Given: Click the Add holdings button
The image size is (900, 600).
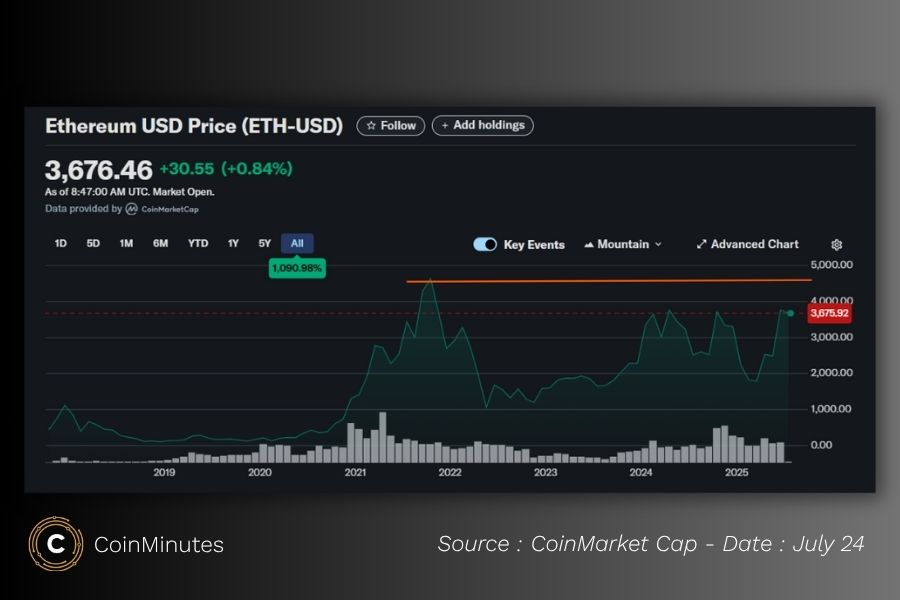Looking at the screenshot, I should [x=483, y=125].
